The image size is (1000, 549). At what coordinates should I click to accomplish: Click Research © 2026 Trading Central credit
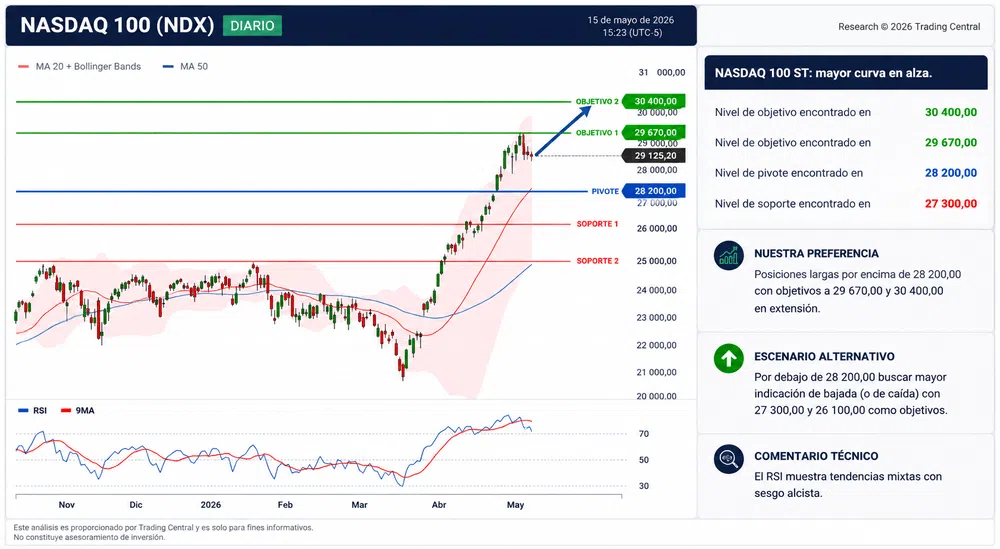click(909, 27)
